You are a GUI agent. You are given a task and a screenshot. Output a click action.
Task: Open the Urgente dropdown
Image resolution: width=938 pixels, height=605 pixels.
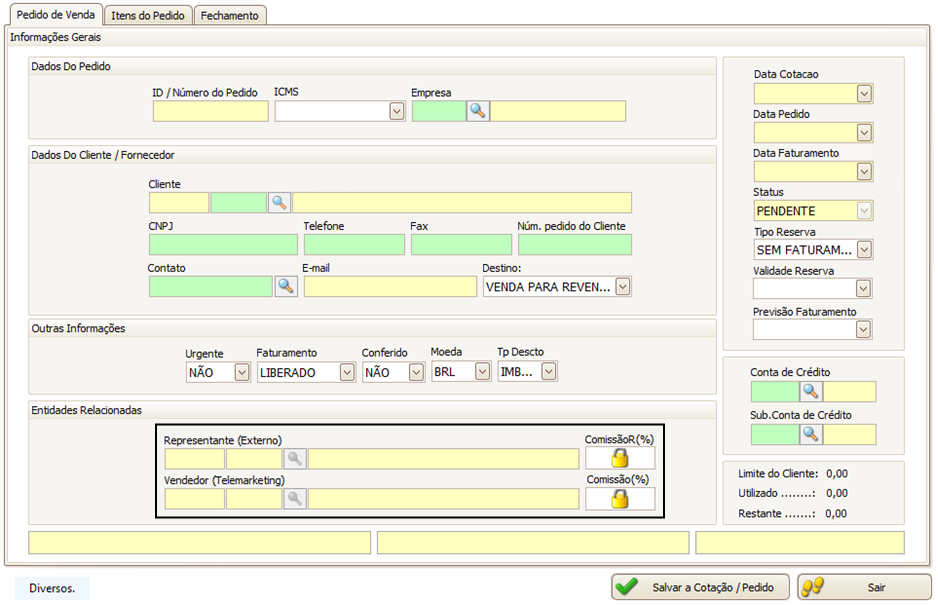(x=241, y=372)
